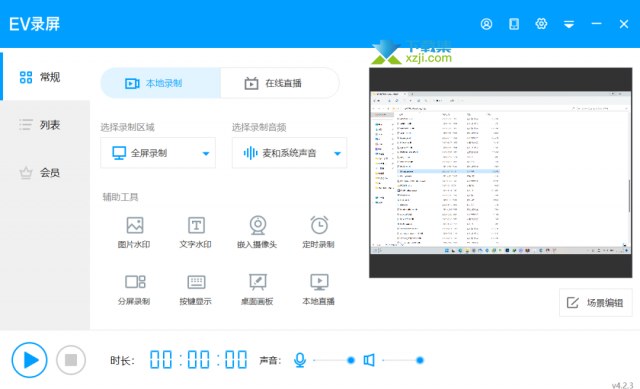Adjust the microphone volume slider
Viewport: 640px width, 389px height.
pos(334,360)
